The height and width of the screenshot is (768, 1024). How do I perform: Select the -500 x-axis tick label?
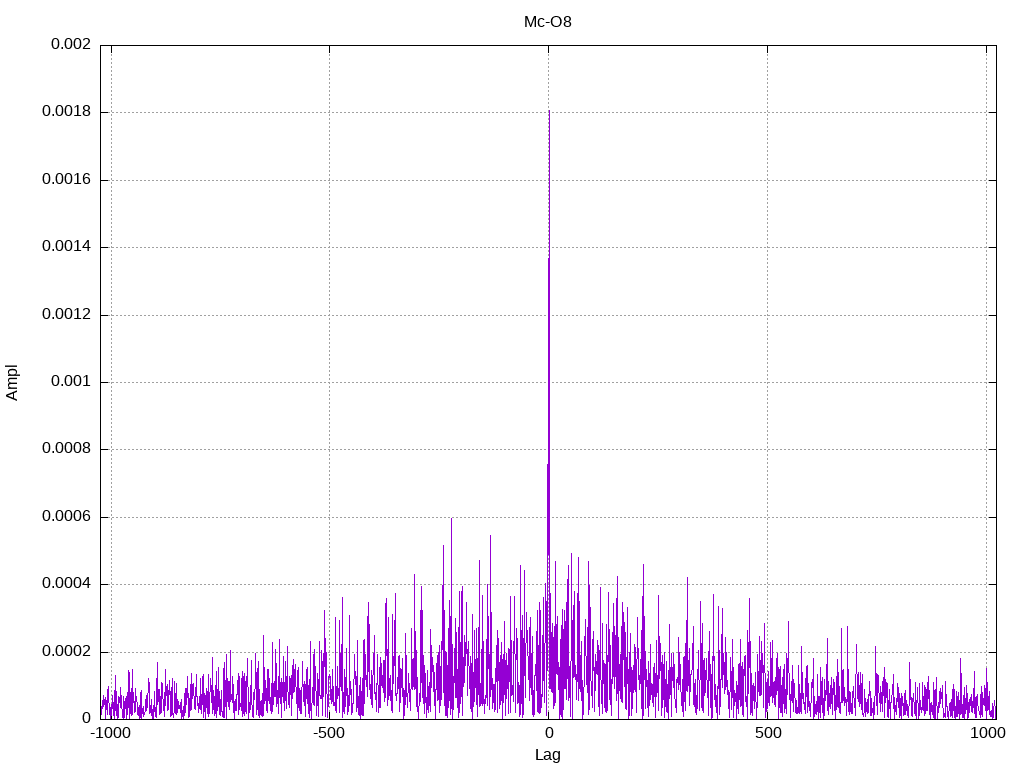(x=329, y=734)
